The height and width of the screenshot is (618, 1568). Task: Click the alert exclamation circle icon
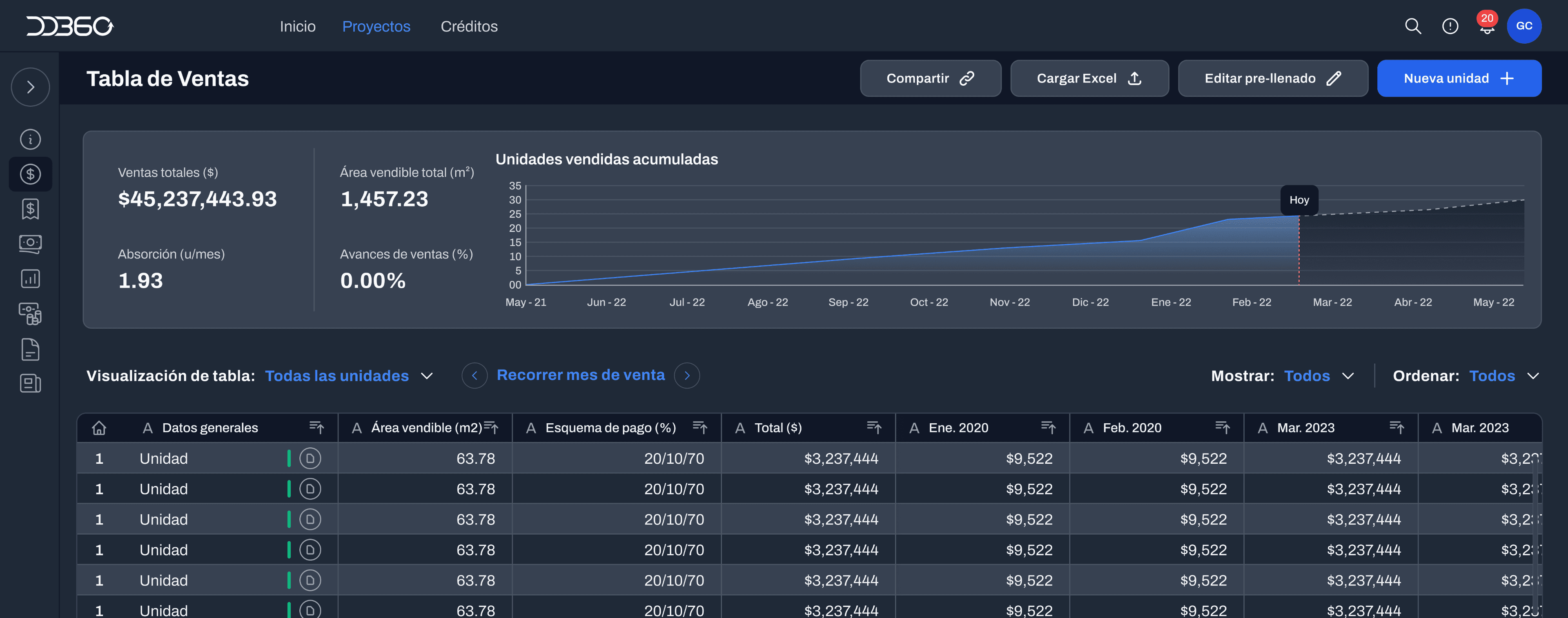click(1450, 26)
